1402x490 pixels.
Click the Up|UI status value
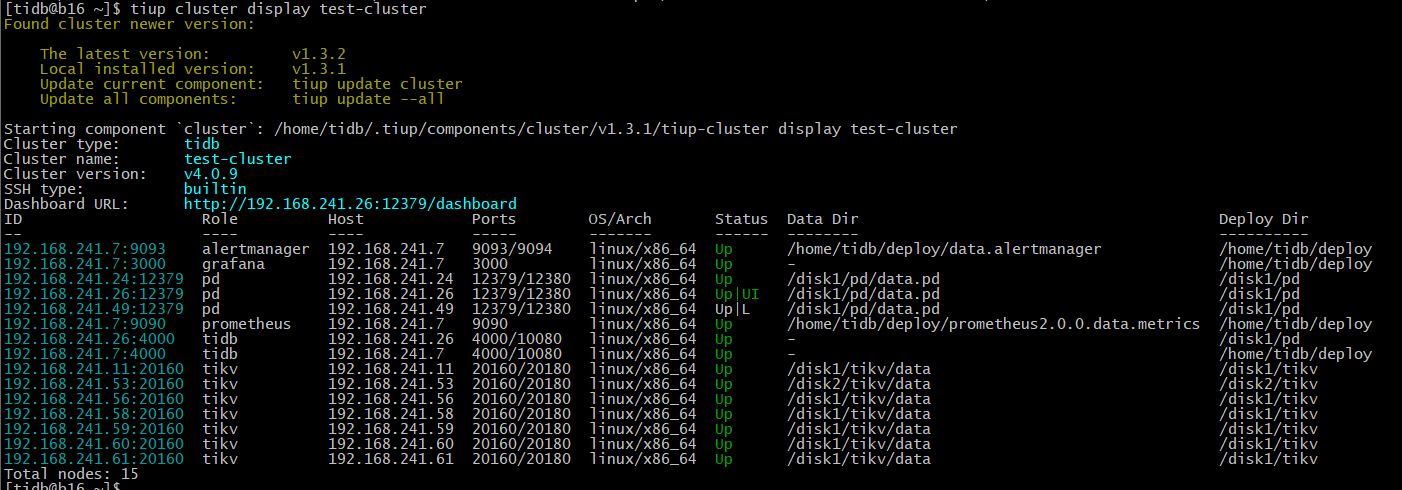737,294
